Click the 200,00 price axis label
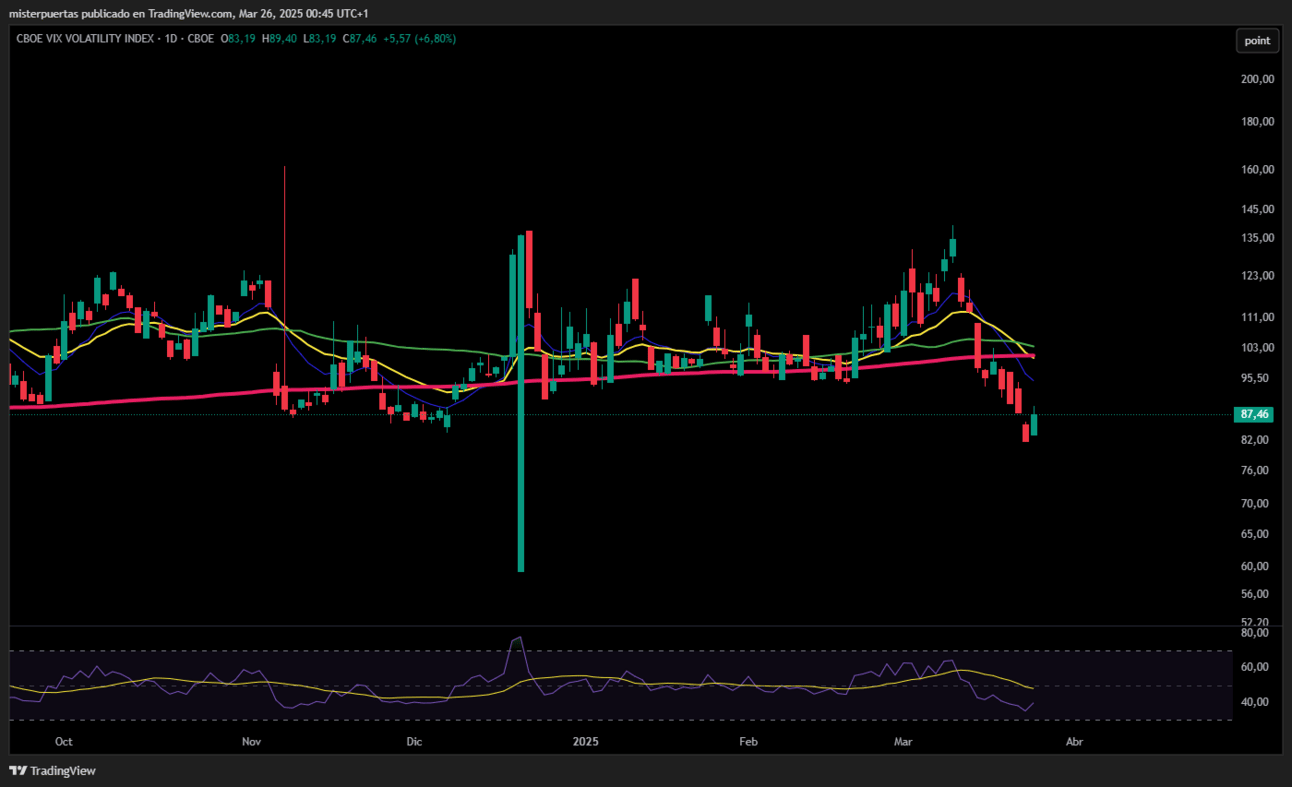This screenshot has height=787, width=1292. (1257, 79)
